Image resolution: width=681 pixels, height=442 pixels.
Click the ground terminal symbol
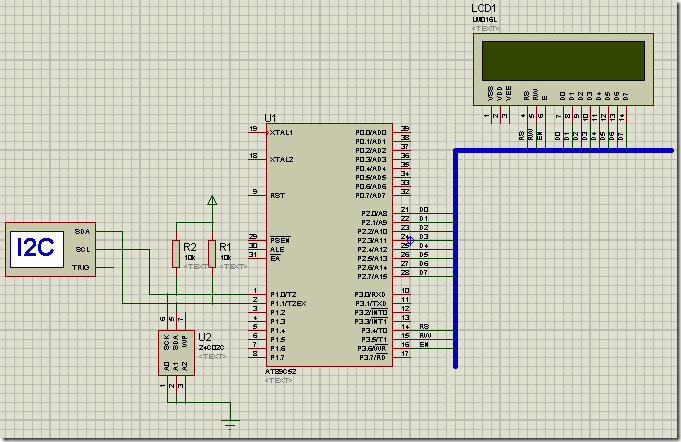pos(230,423)
